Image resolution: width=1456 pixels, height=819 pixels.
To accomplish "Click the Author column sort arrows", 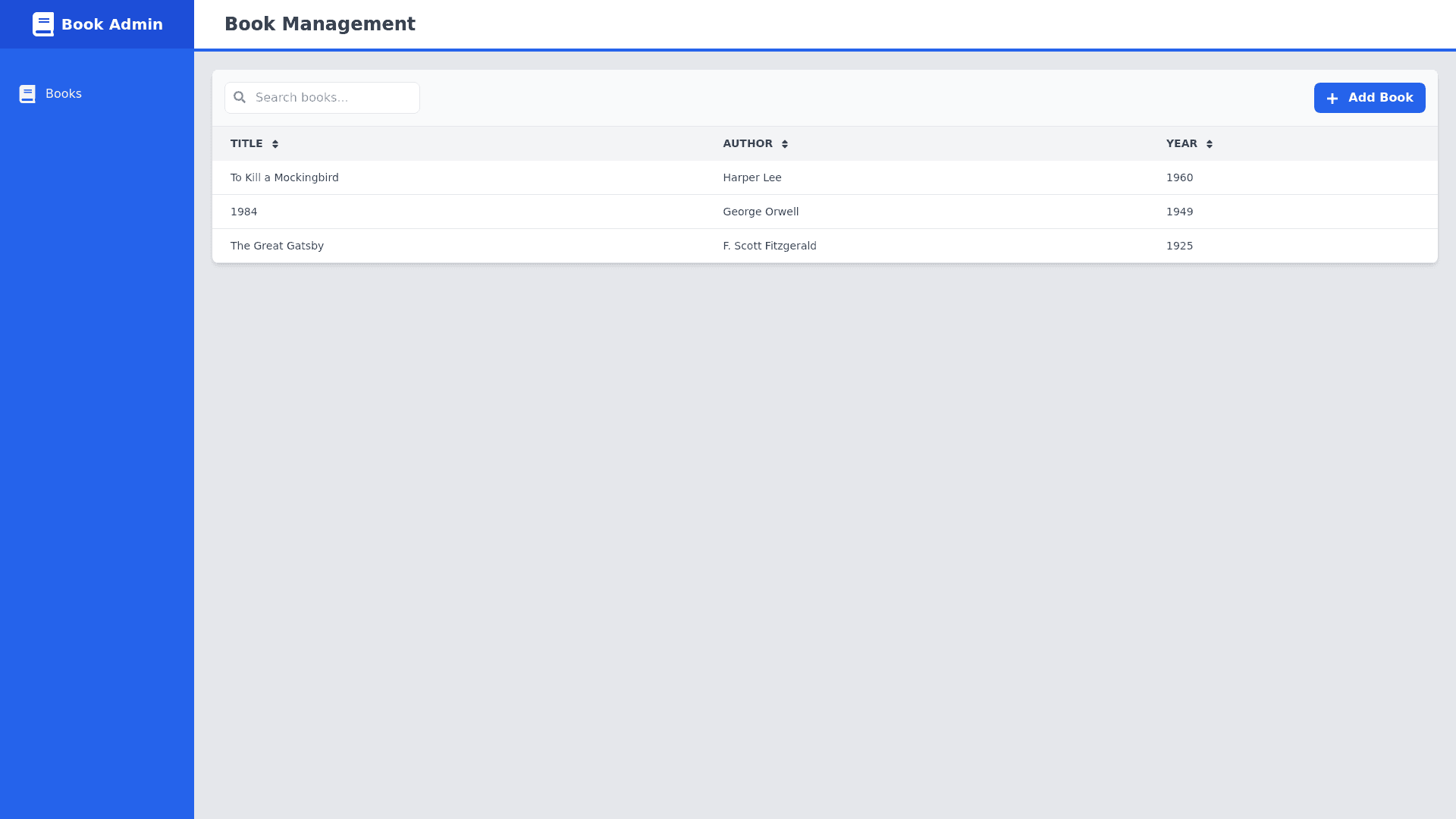I will (785, 144).
